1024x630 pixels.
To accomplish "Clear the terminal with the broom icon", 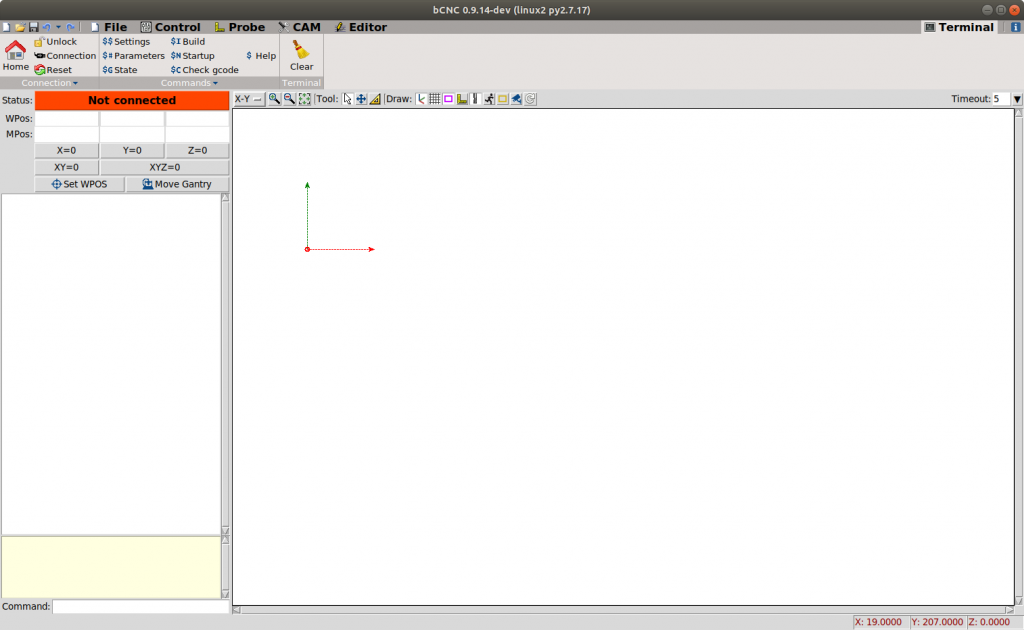I will tap(301, 55).
